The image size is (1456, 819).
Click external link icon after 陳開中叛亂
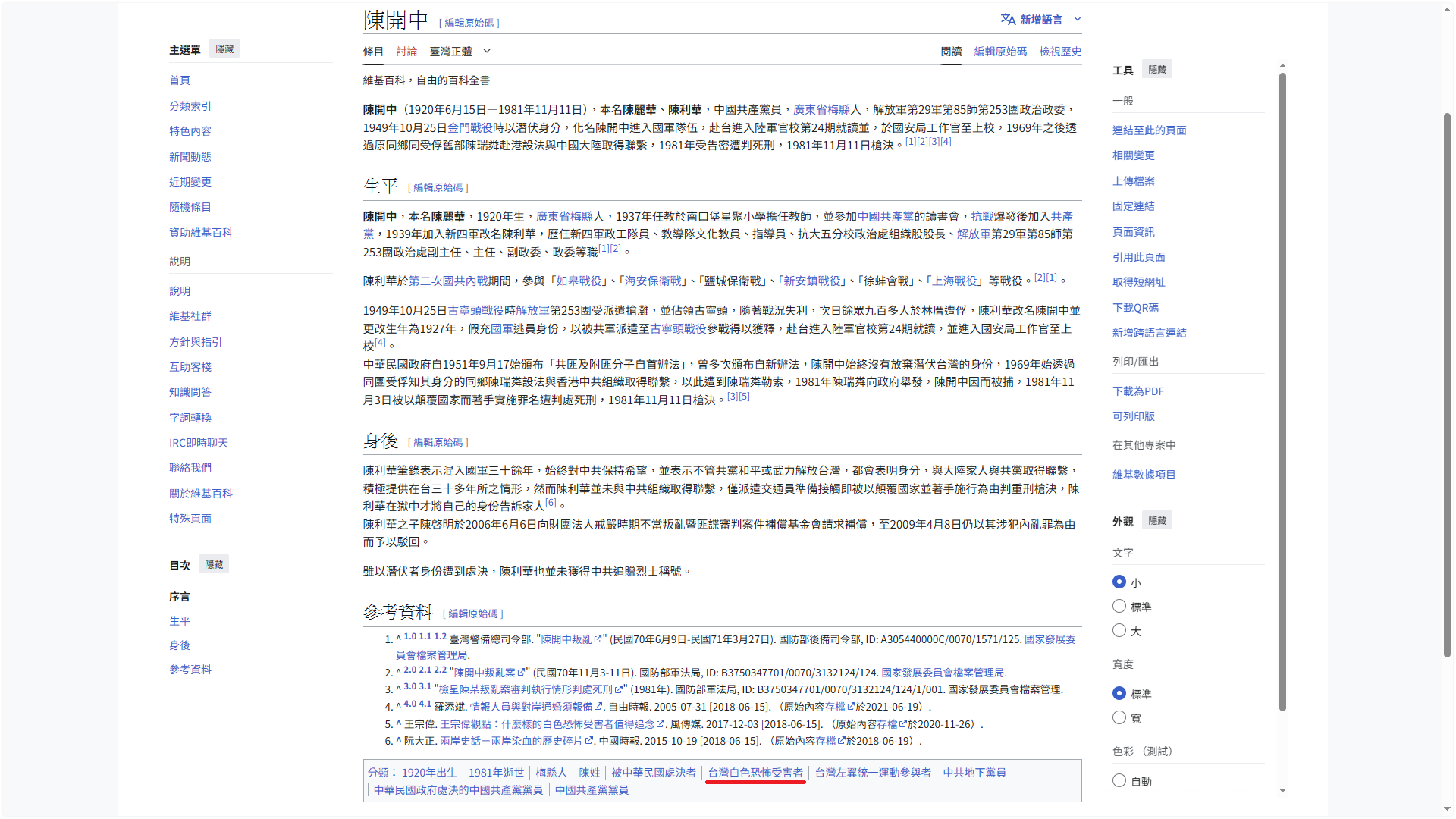(598, 639)
